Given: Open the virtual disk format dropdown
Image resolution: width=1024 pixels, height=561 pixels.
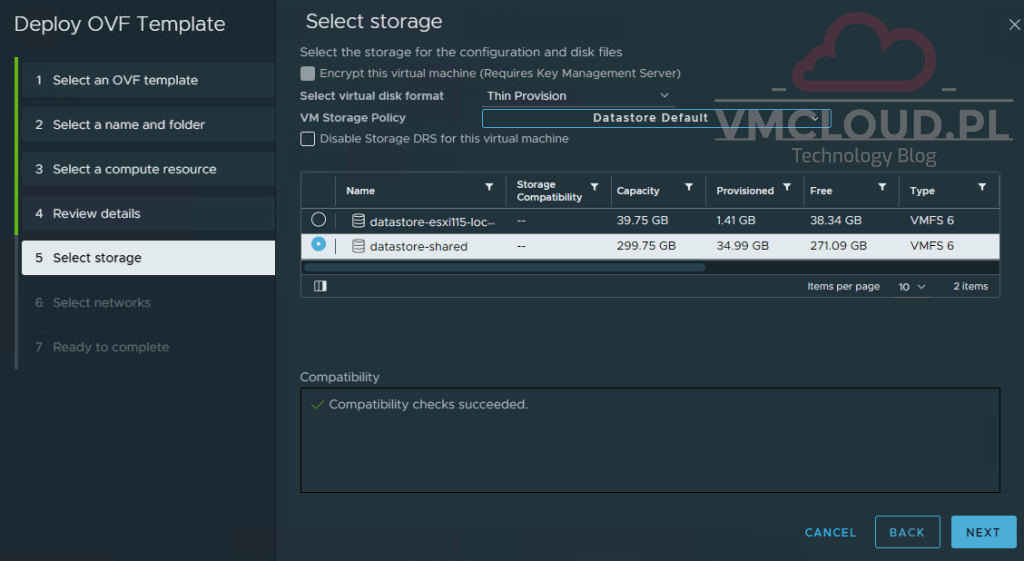Looking at the screenshot, I should tap(578, 96).
